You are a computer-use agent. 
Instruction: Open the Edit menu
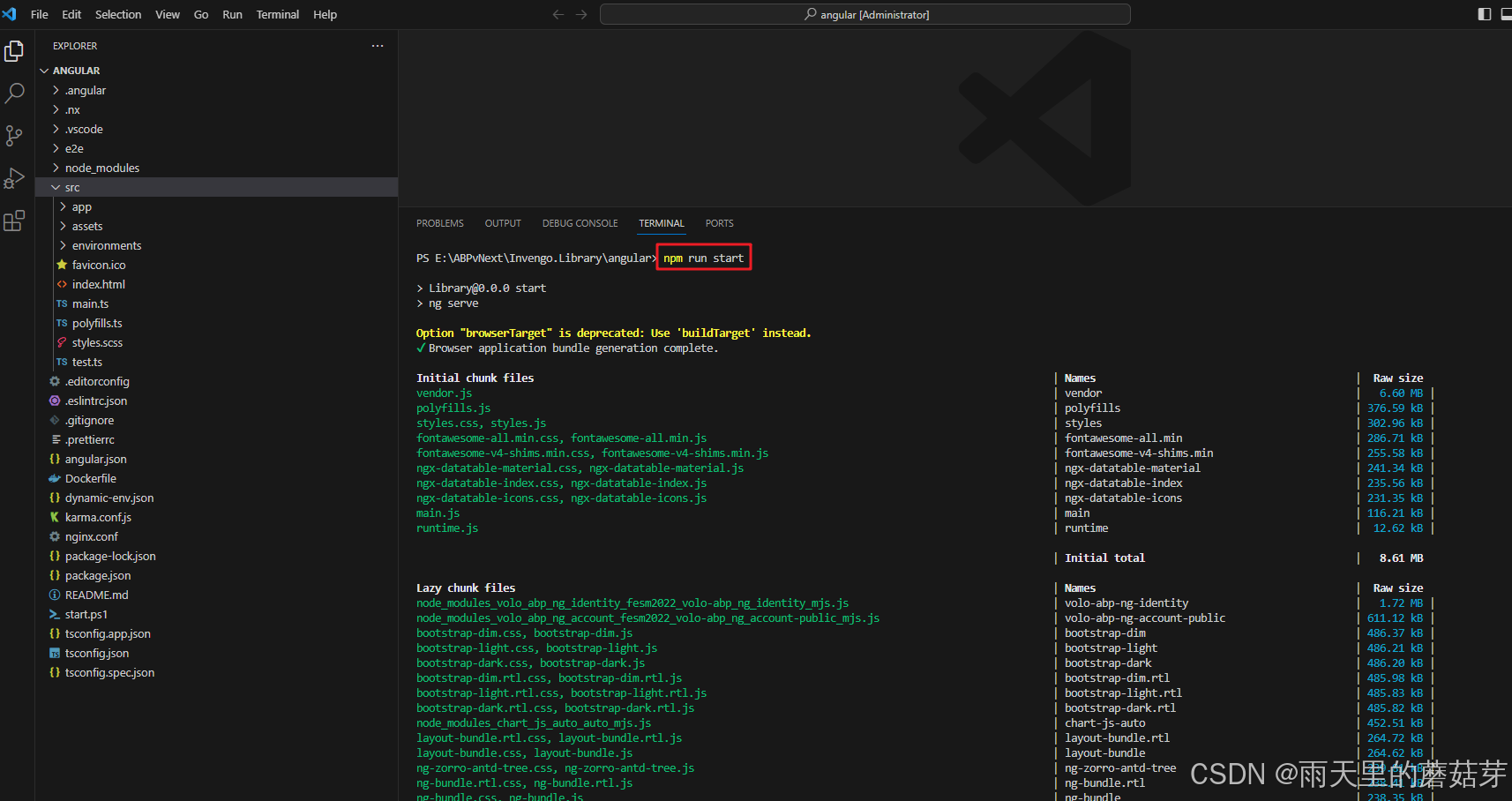coord(71,14)
